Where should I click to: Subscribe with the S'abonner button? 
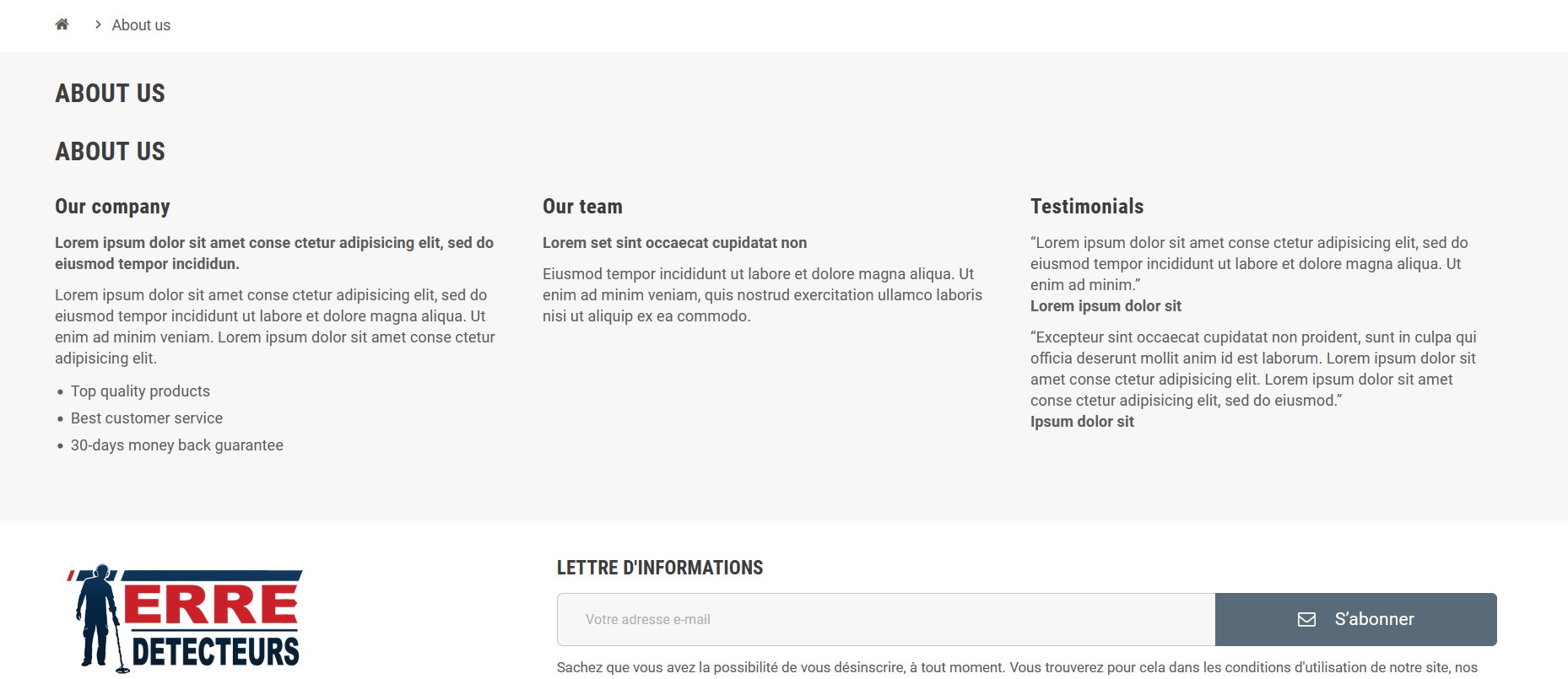pyautogui.click(x=1355, y=620)
